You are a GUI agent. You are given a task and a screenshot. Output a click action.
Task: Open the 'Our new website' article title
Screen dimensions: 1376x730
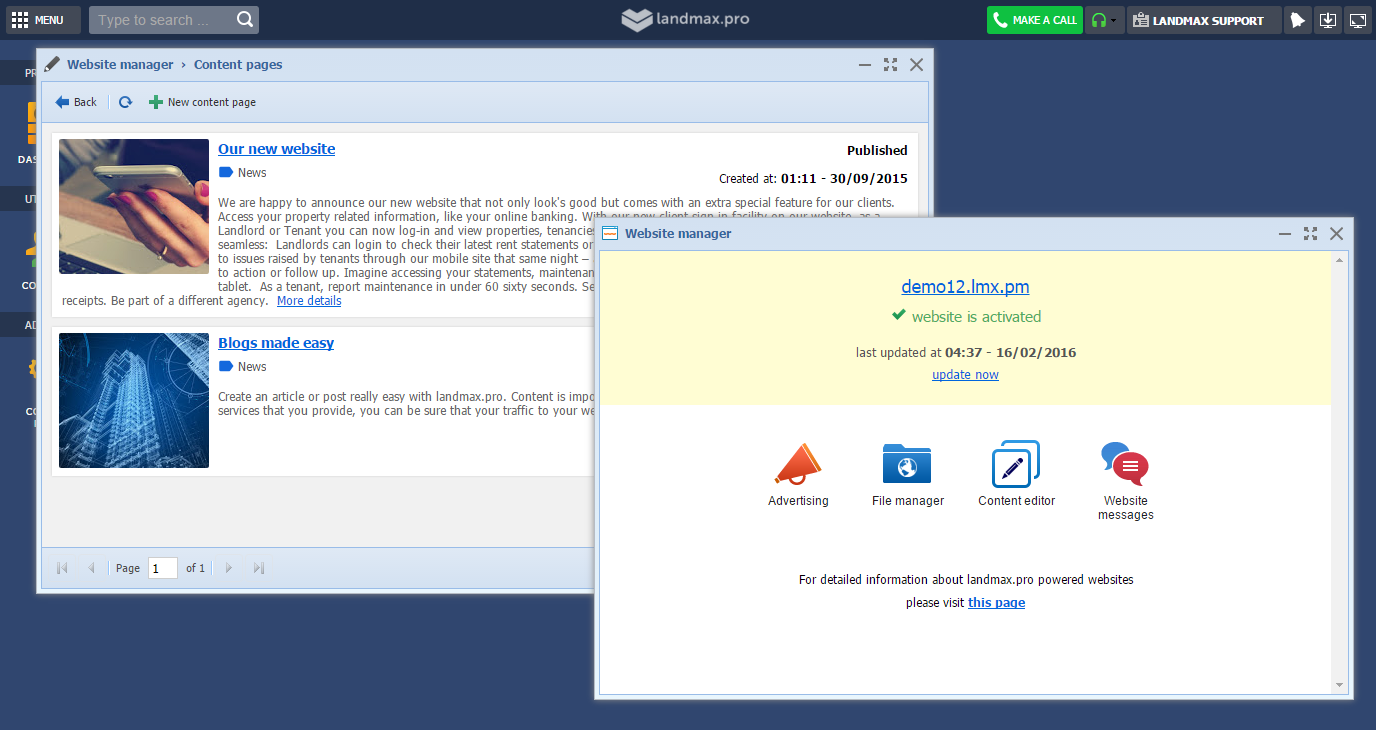coord(276,149)
